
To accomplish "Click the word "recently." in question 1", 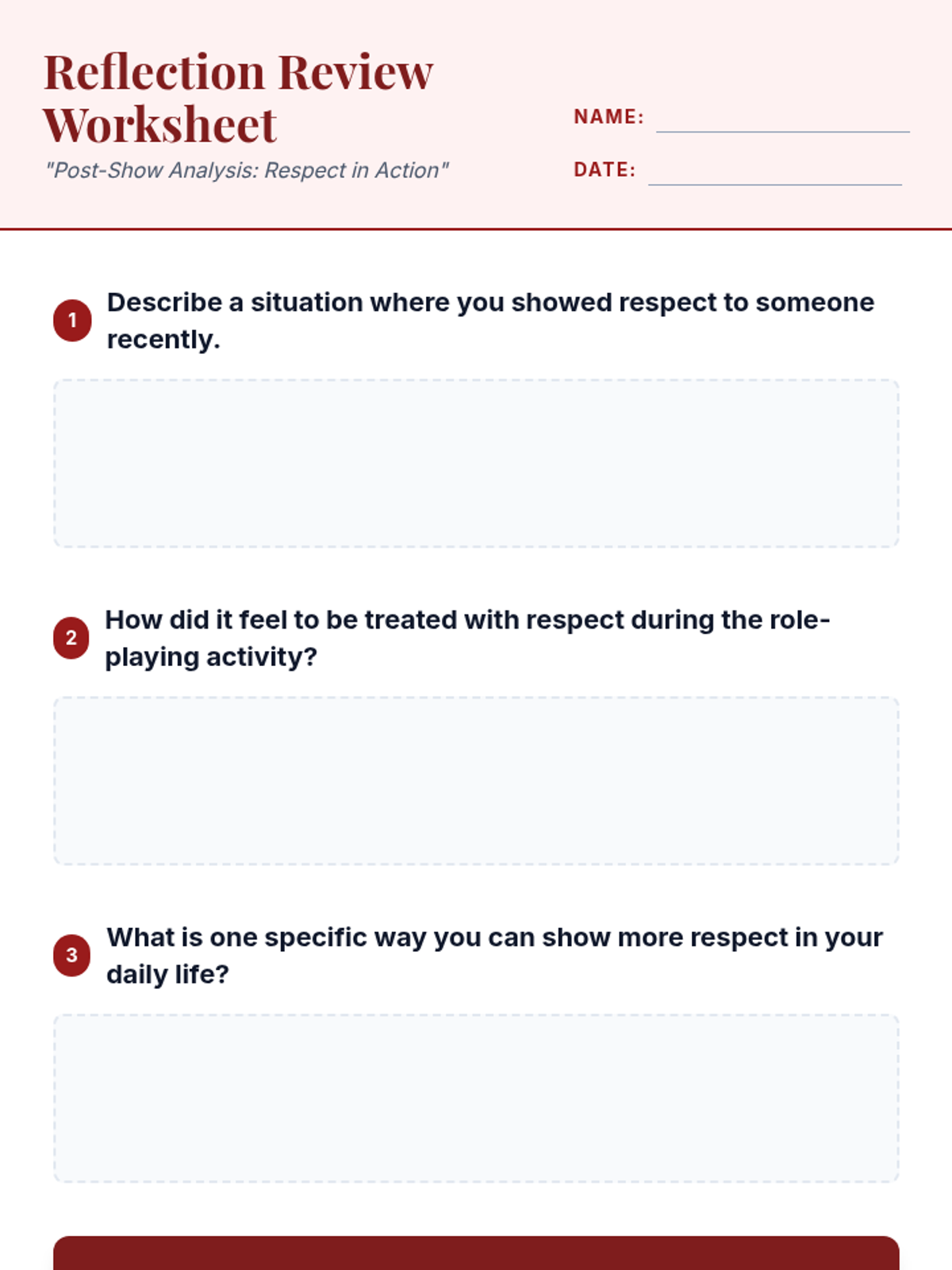I will (163, 340).
